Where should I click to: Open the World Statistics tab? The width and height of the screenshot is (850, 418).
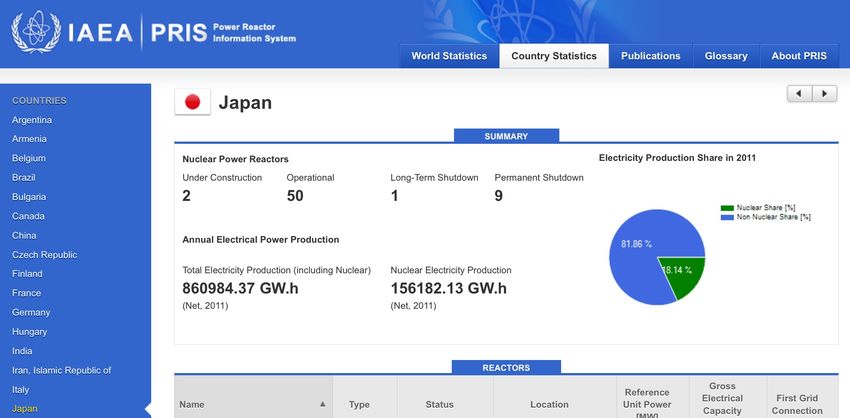[x=449, y=56]
